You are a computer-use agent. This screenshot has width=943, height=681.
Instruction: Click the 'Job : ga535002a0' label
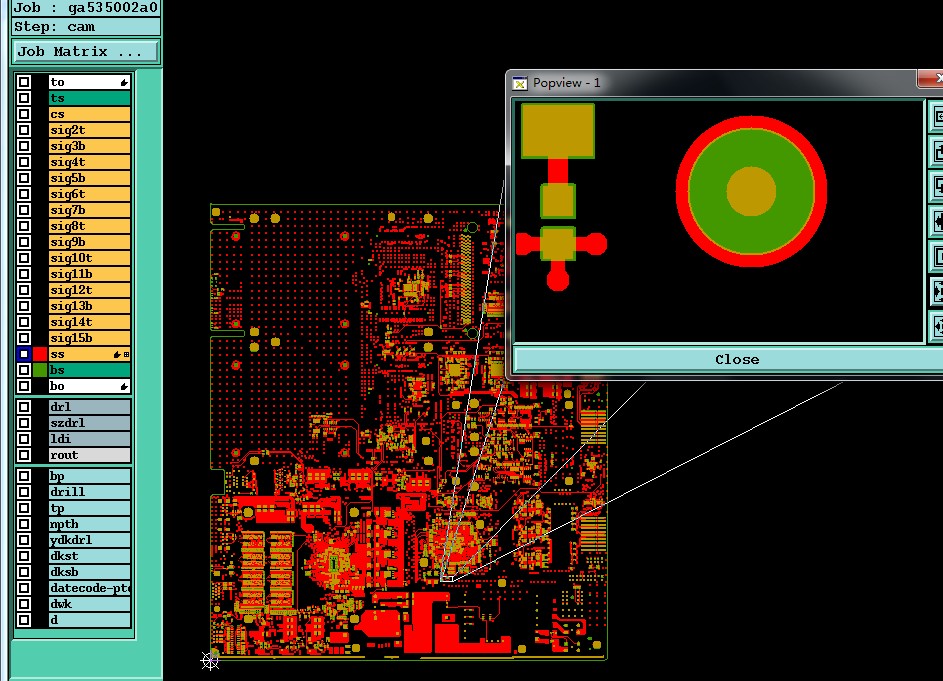click(x=86, y=7)
